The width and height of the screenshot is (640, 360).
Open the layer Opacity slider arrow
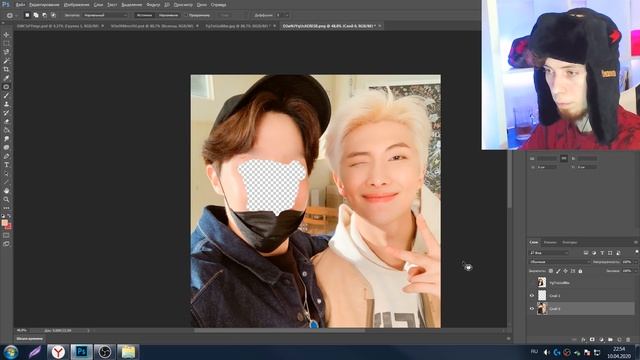coord(636,262)
